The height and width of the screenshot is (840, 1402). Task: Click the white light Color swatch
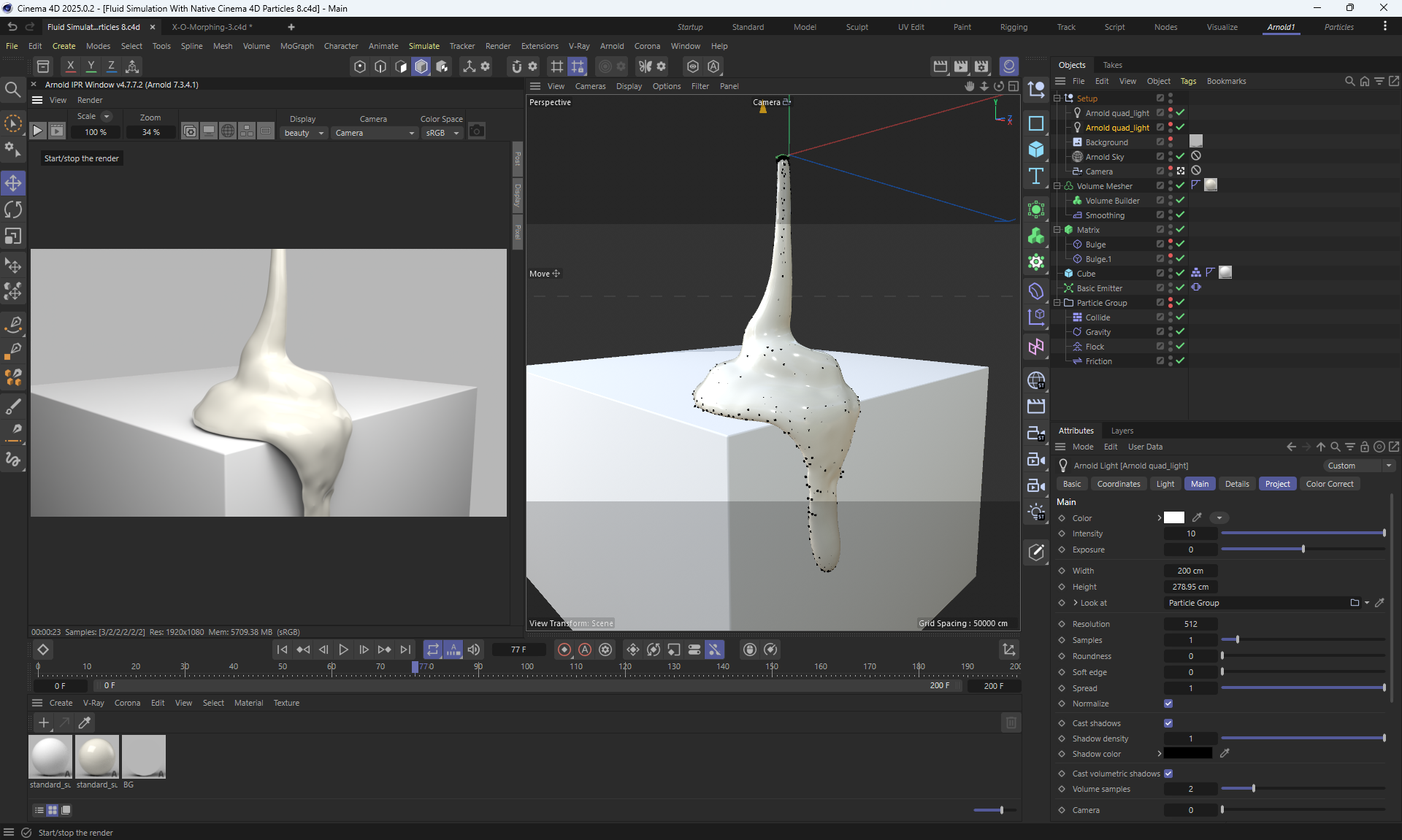coord(1173,518)
